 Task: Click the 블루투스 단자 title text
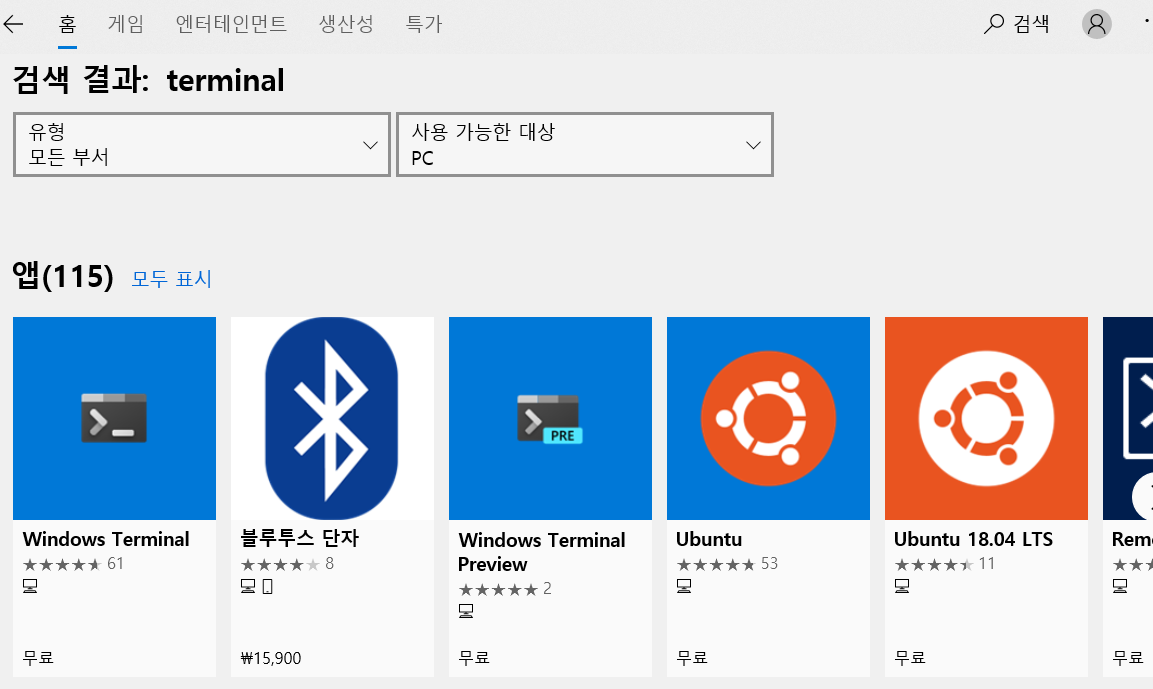pyautogui.click(x=300, y=538)
